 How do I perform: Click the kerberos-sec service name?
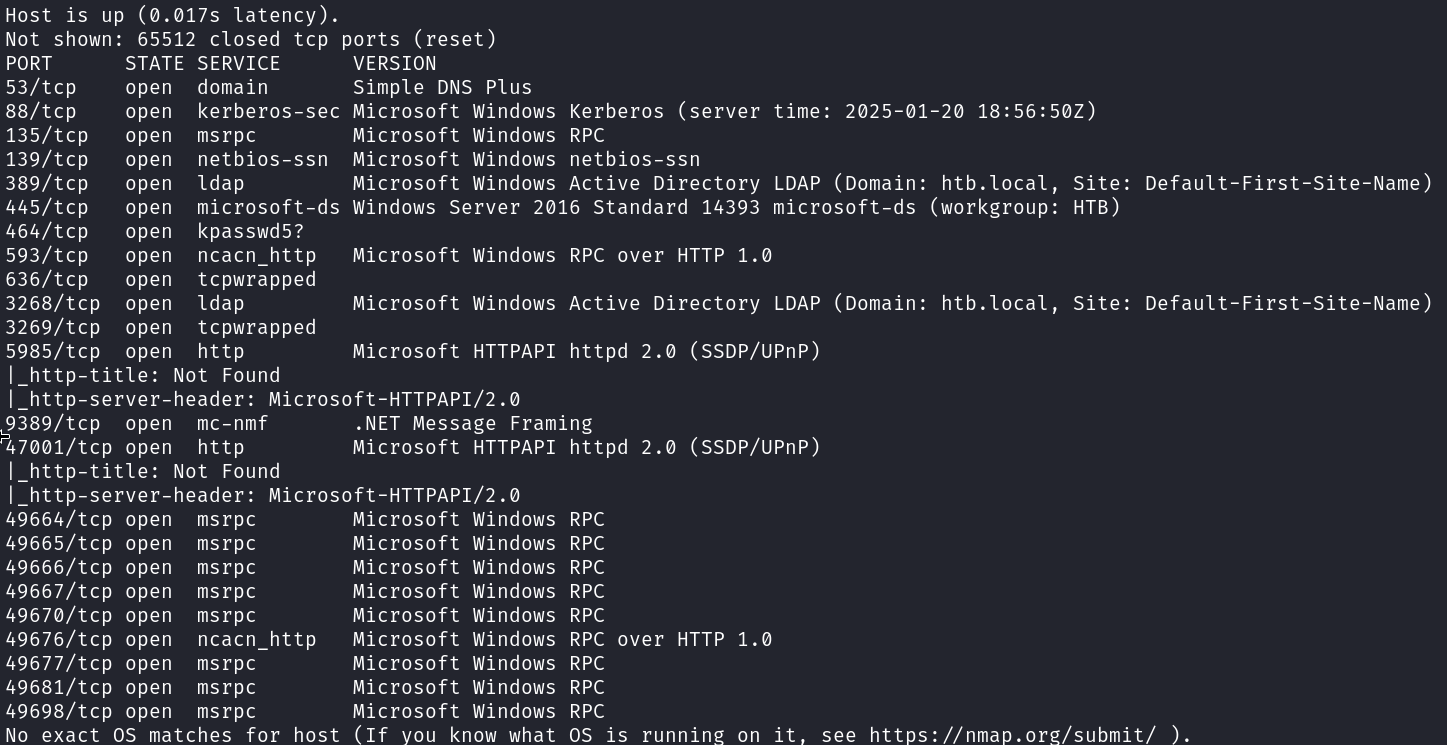(x=268, y=112)
